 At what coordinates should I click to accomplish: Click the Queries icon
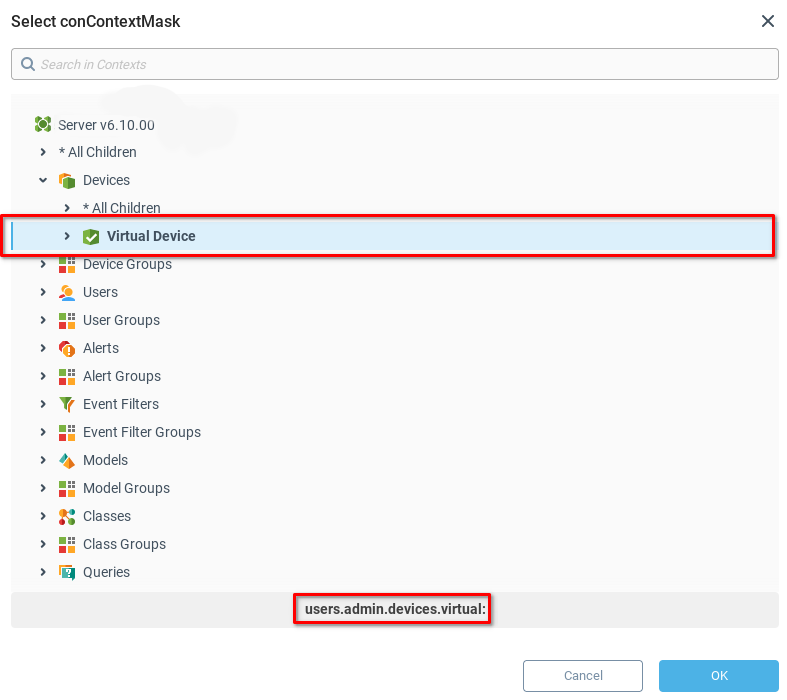[67, 572]
